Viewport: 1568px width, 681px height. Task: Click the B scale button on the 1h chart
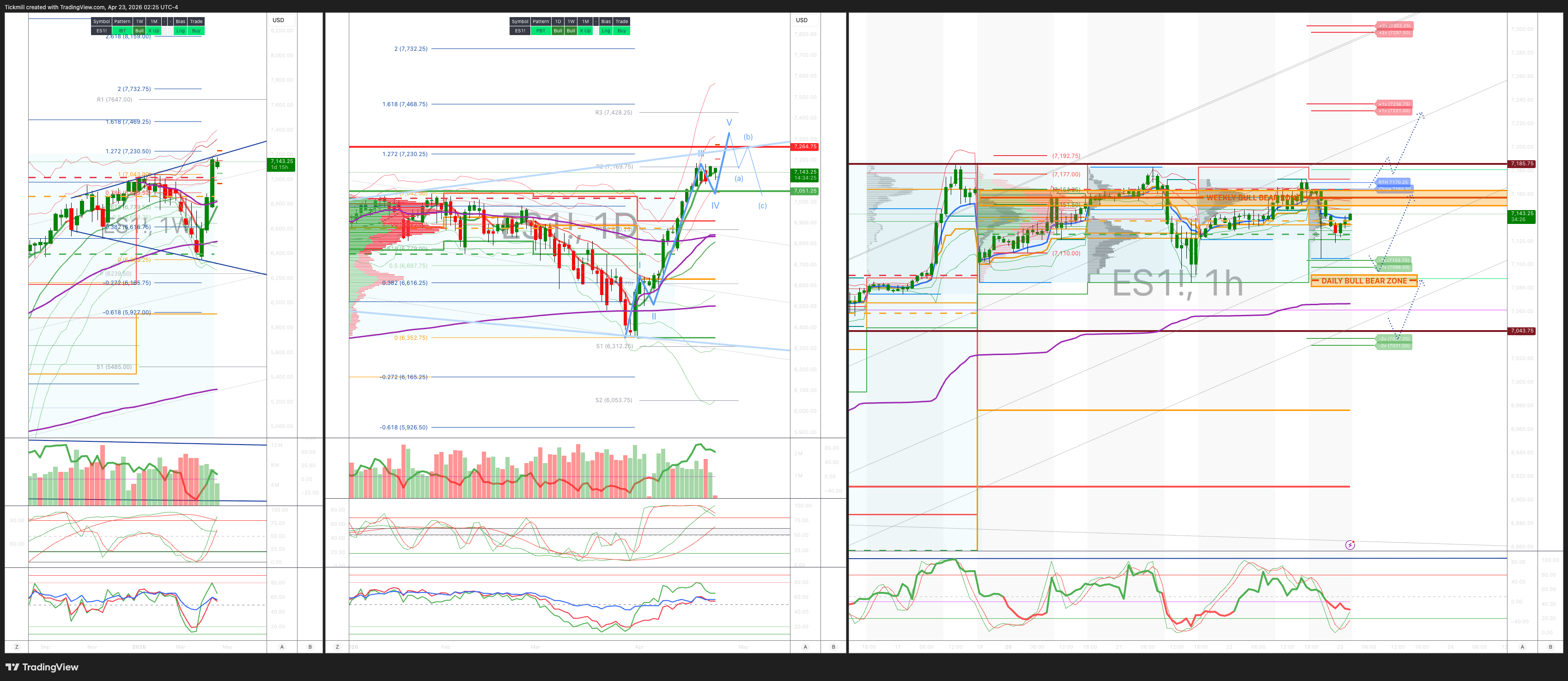pos(1550,647)
